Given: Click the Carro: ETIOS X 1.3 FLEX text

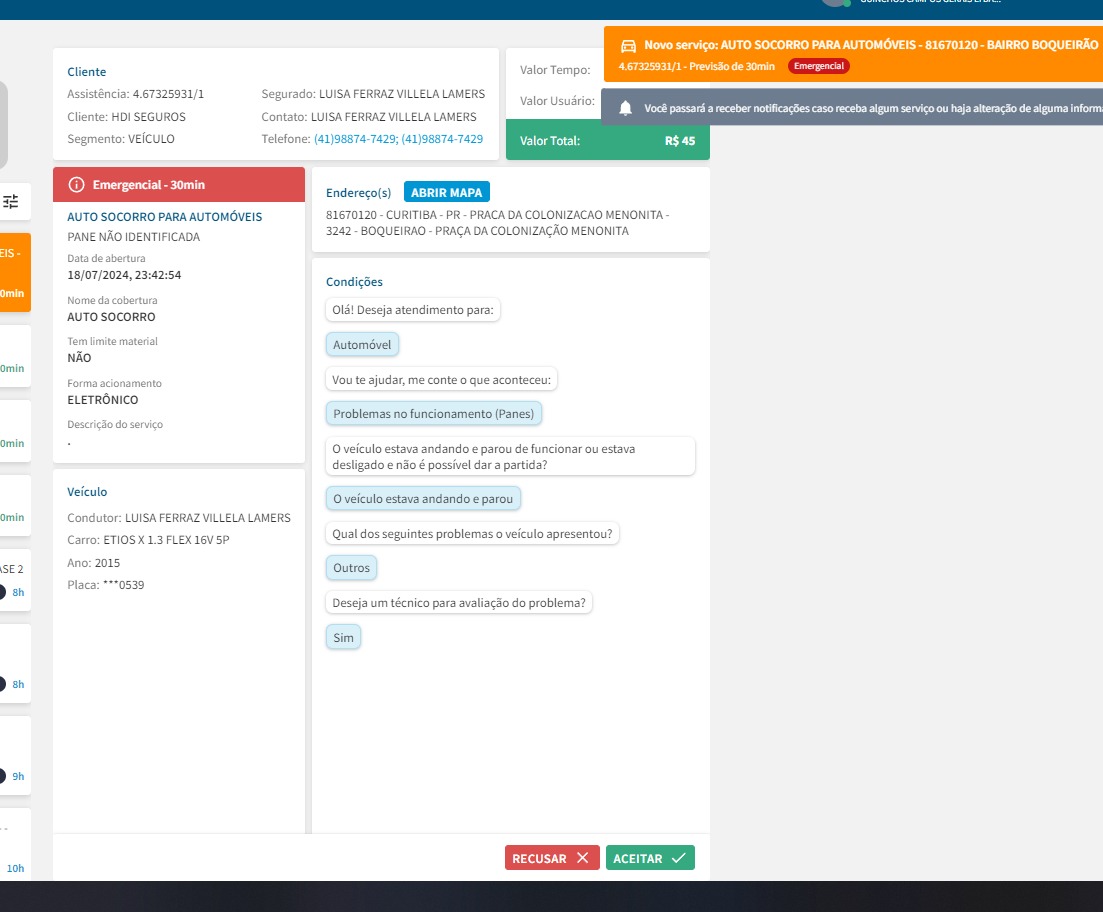Looking at the screenshot, I should point(148,540).
